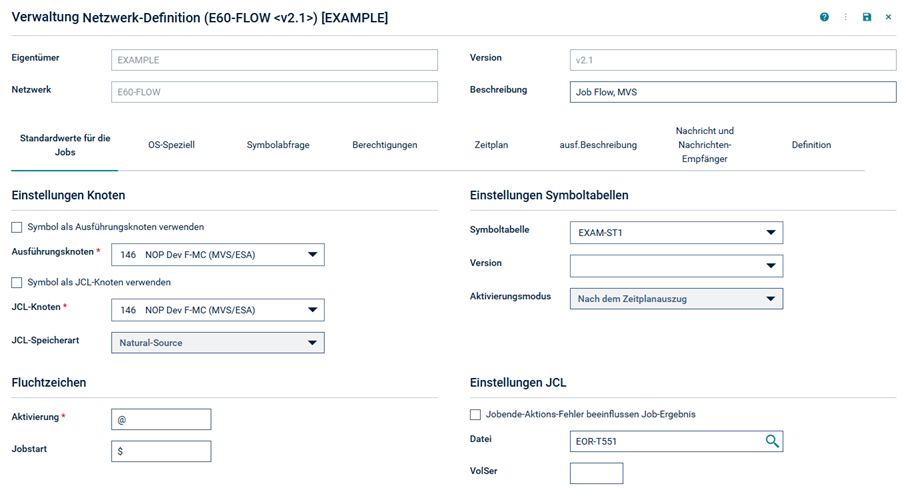Click the Beschreibung field containing Job Flow, MVS
The image size is (902, 502).
pos(733,92)
